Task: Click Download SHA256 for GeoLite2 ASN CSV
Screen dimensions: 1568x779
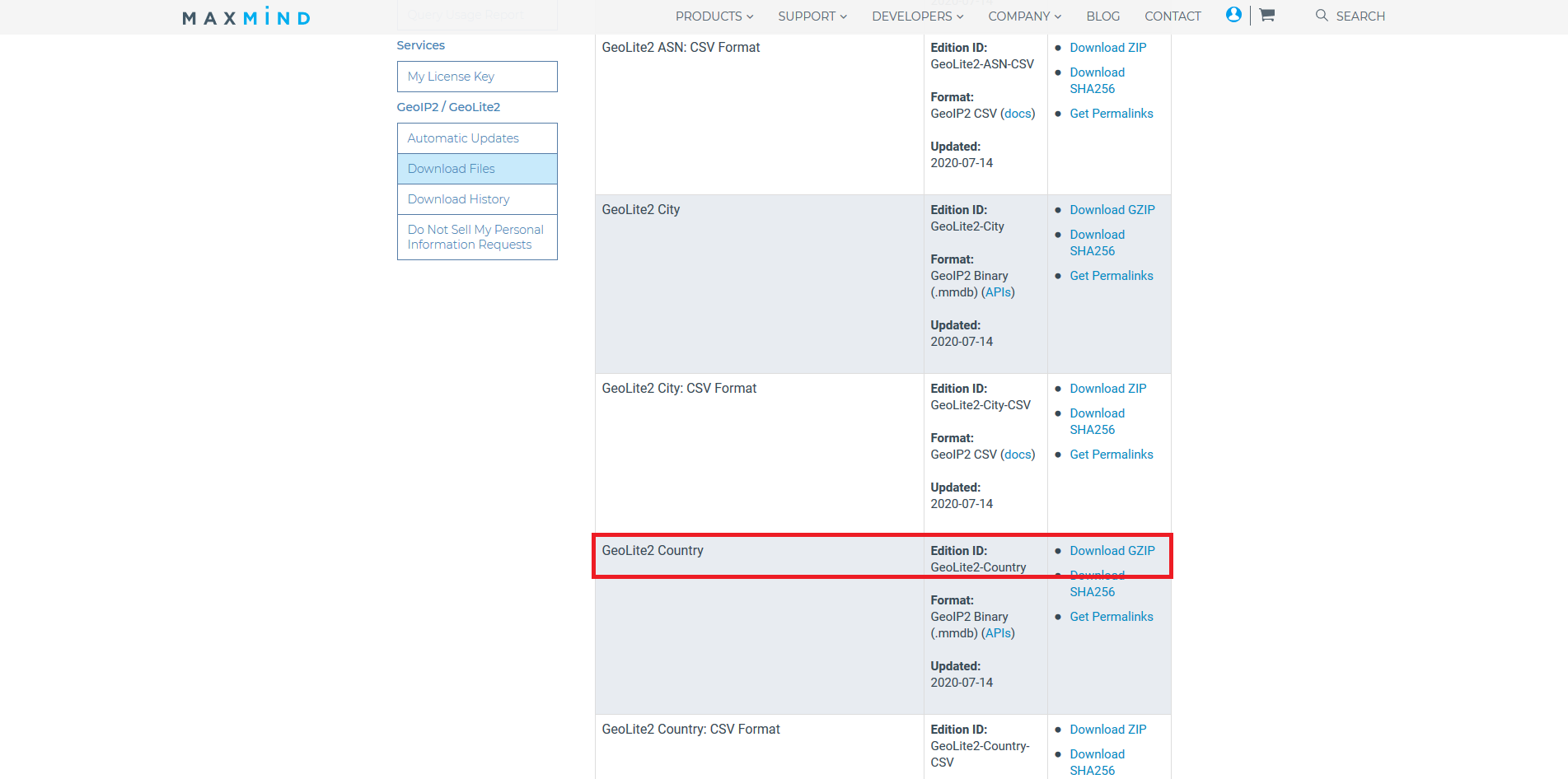Action: [1097, 81]
